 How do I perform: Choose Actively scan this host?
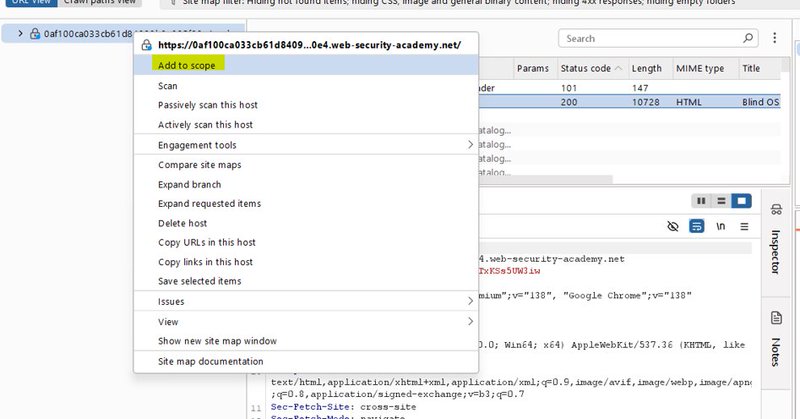(x=306, y=125)
